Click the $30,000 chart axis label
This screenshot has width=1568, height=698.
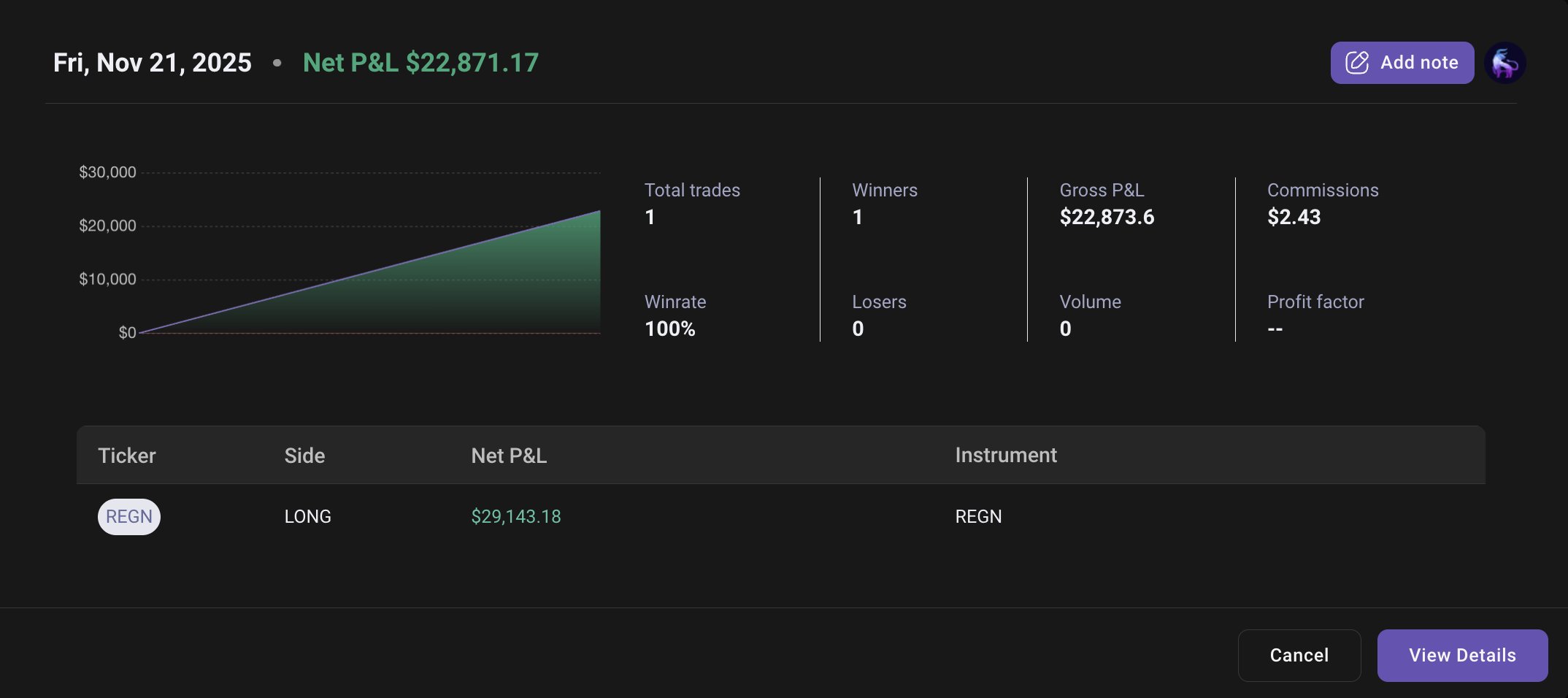tap(107, 172)
